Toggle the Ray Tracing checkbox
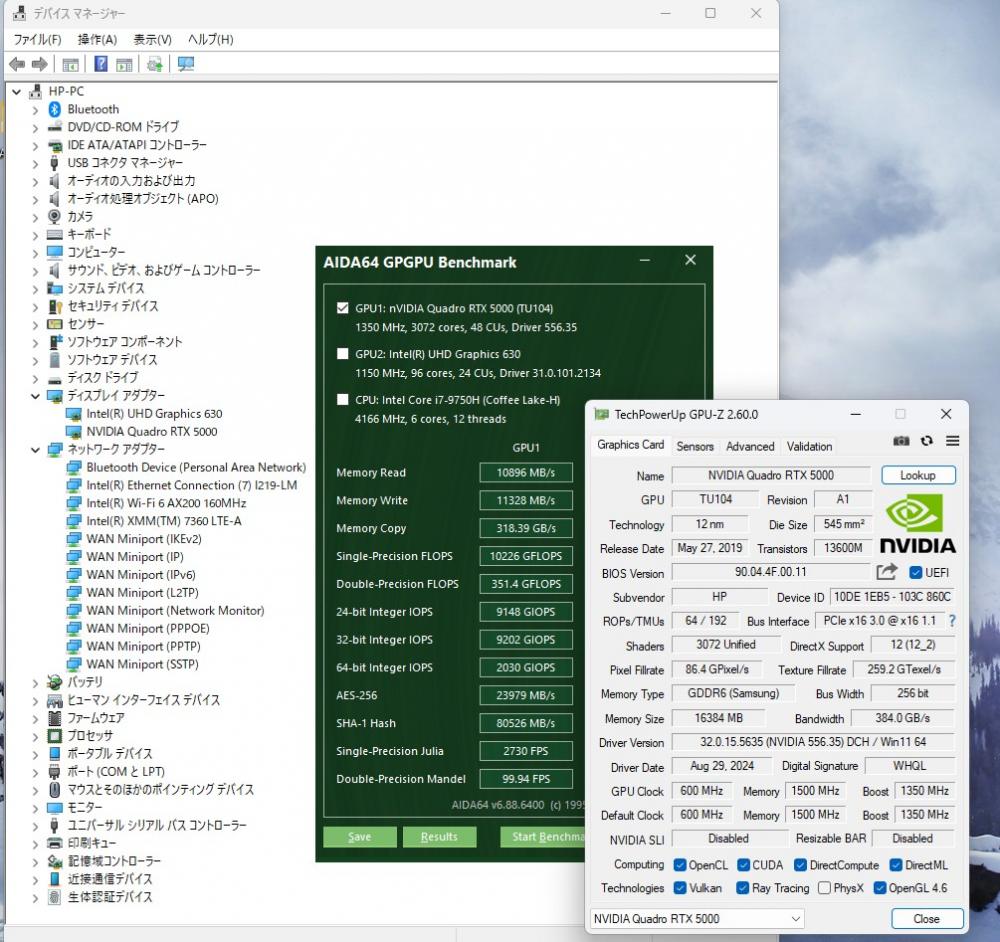This screenshot has width=1000, height=942. pos(742,888)
